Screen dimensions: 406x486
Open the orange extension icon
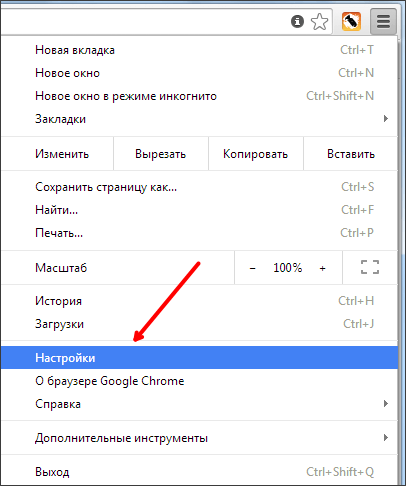pos(351,22)
